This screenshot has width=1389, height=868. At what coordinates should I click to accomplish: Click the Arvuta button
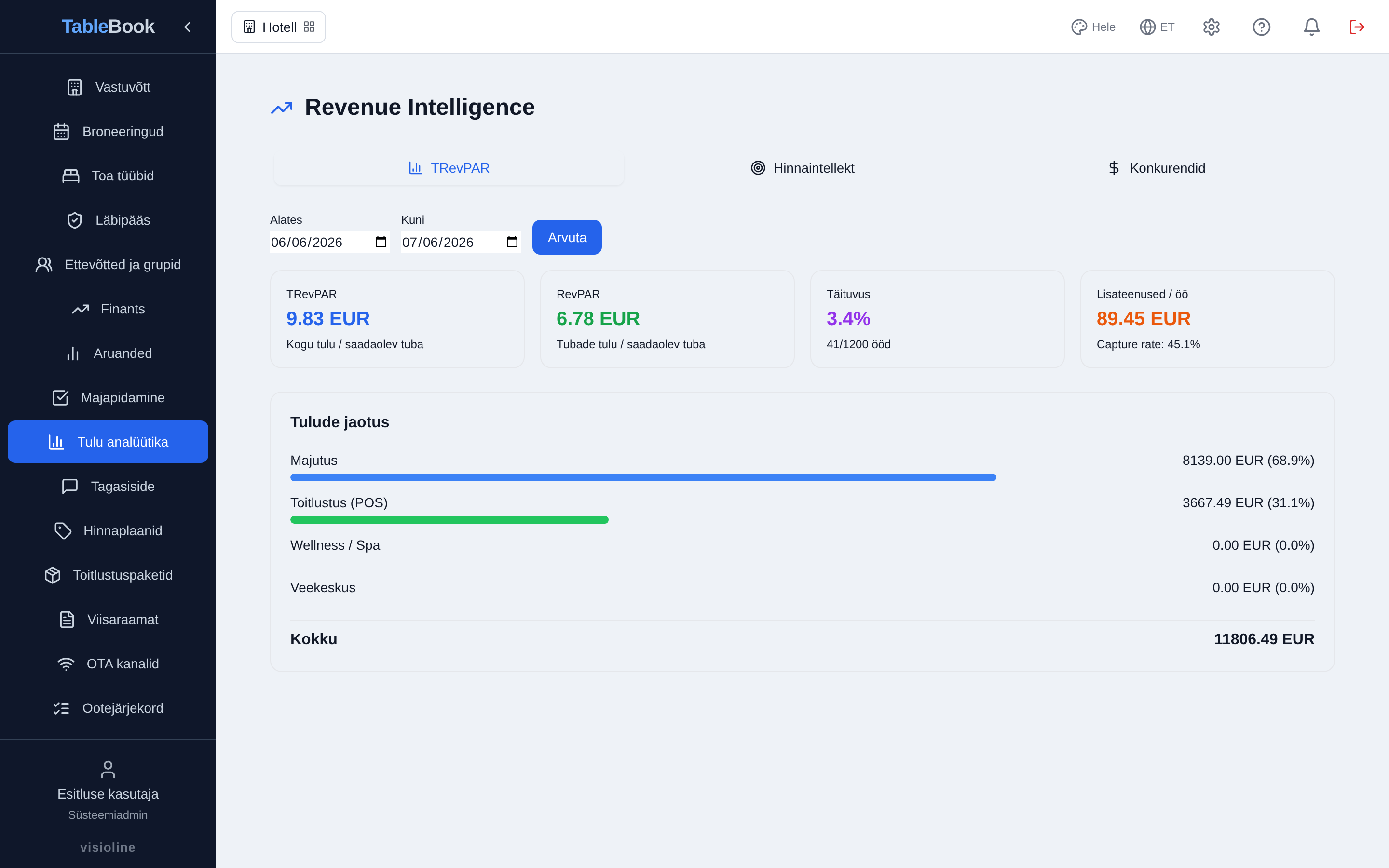pos(567,237)
